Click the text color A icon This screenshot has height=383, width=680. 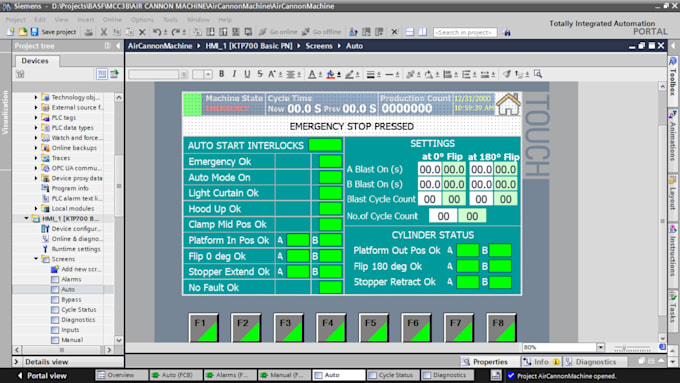pyautogui.click(x=312, y=74)
